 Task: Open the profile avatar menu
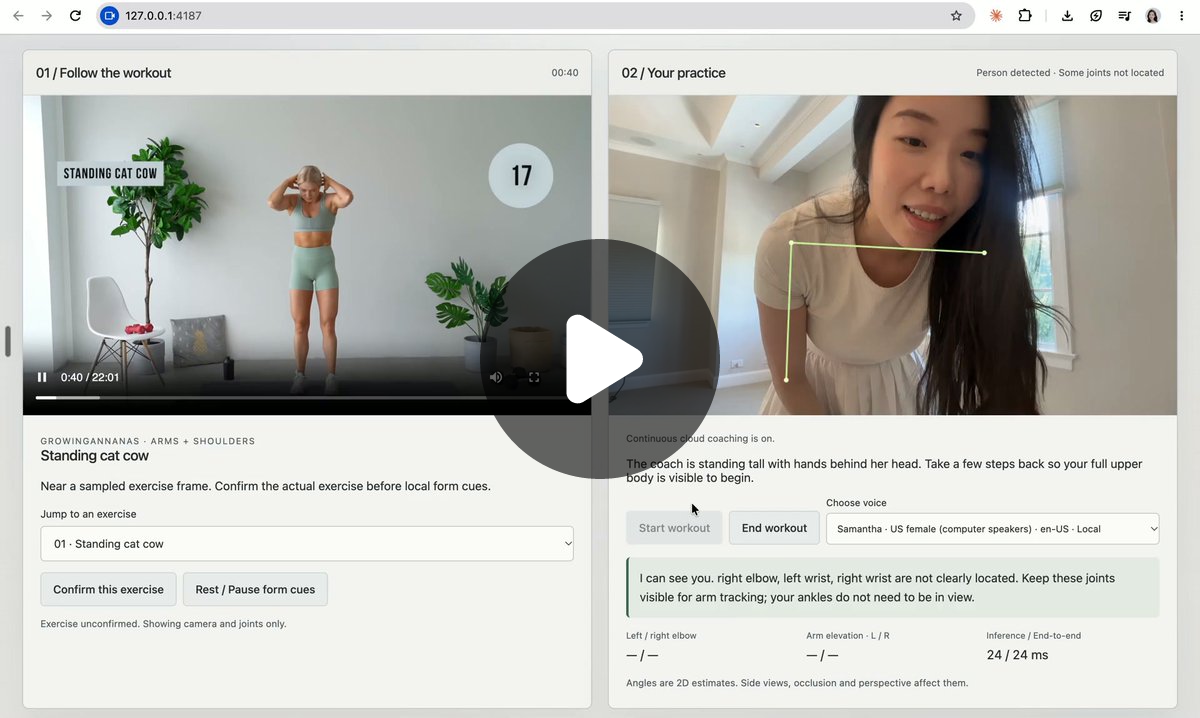(1153, 16)
